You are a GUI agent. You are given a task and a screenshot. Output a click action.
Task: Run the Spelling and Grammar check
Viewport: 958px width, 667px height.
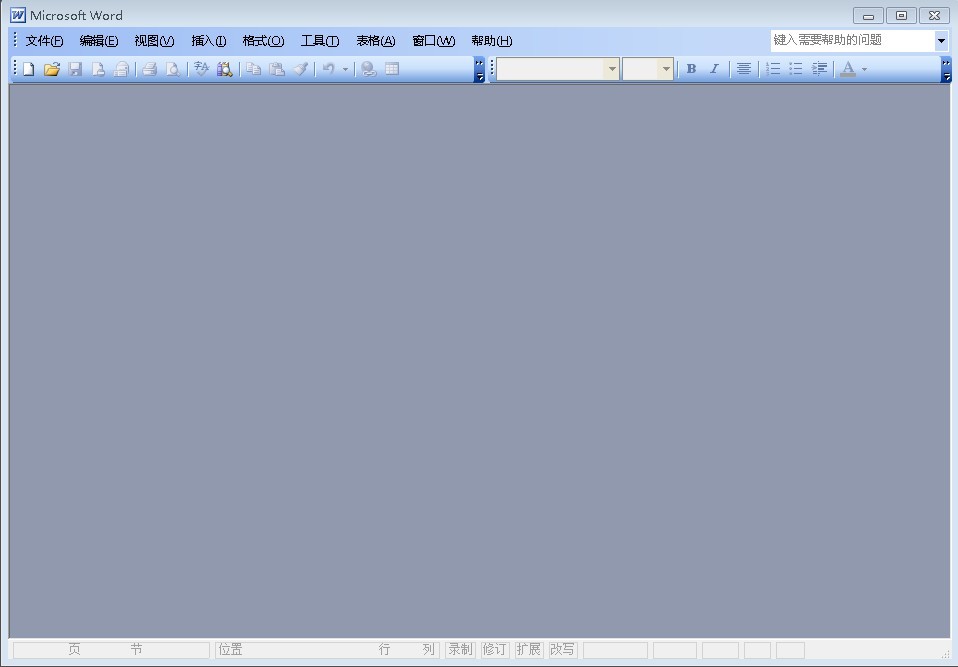(x=201, y=69)
